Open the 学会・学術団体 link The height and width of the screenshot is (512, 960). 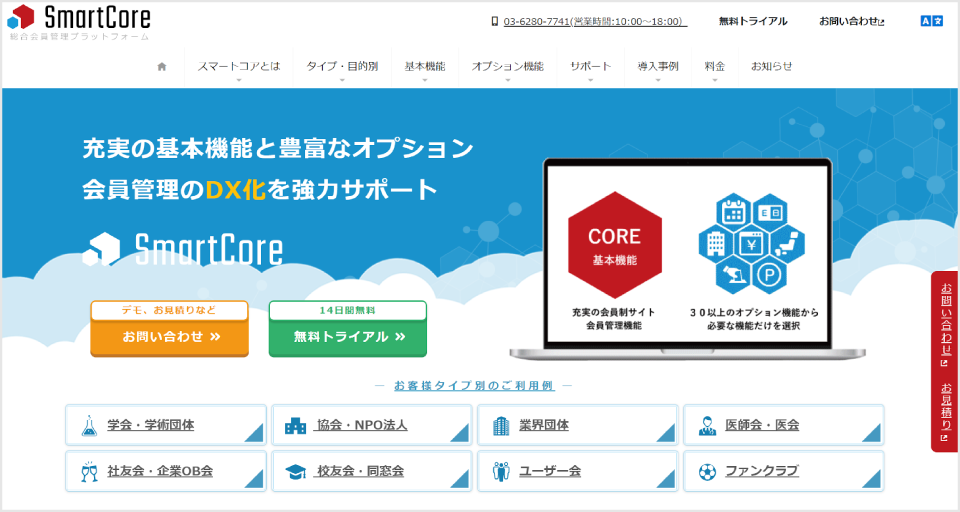(151, 425)
